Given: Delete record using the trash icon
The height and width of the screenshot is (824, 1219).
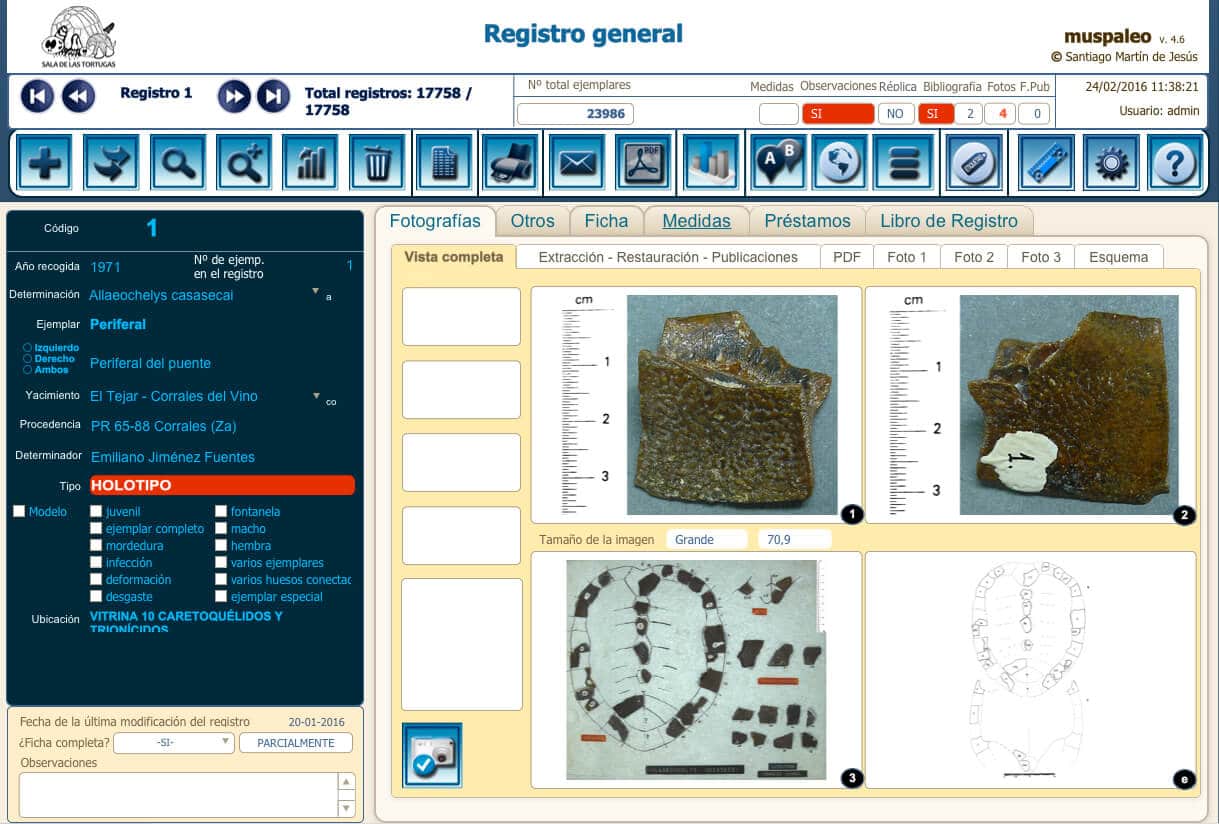Looking at the screenshot, I should (x=377, y=163).
